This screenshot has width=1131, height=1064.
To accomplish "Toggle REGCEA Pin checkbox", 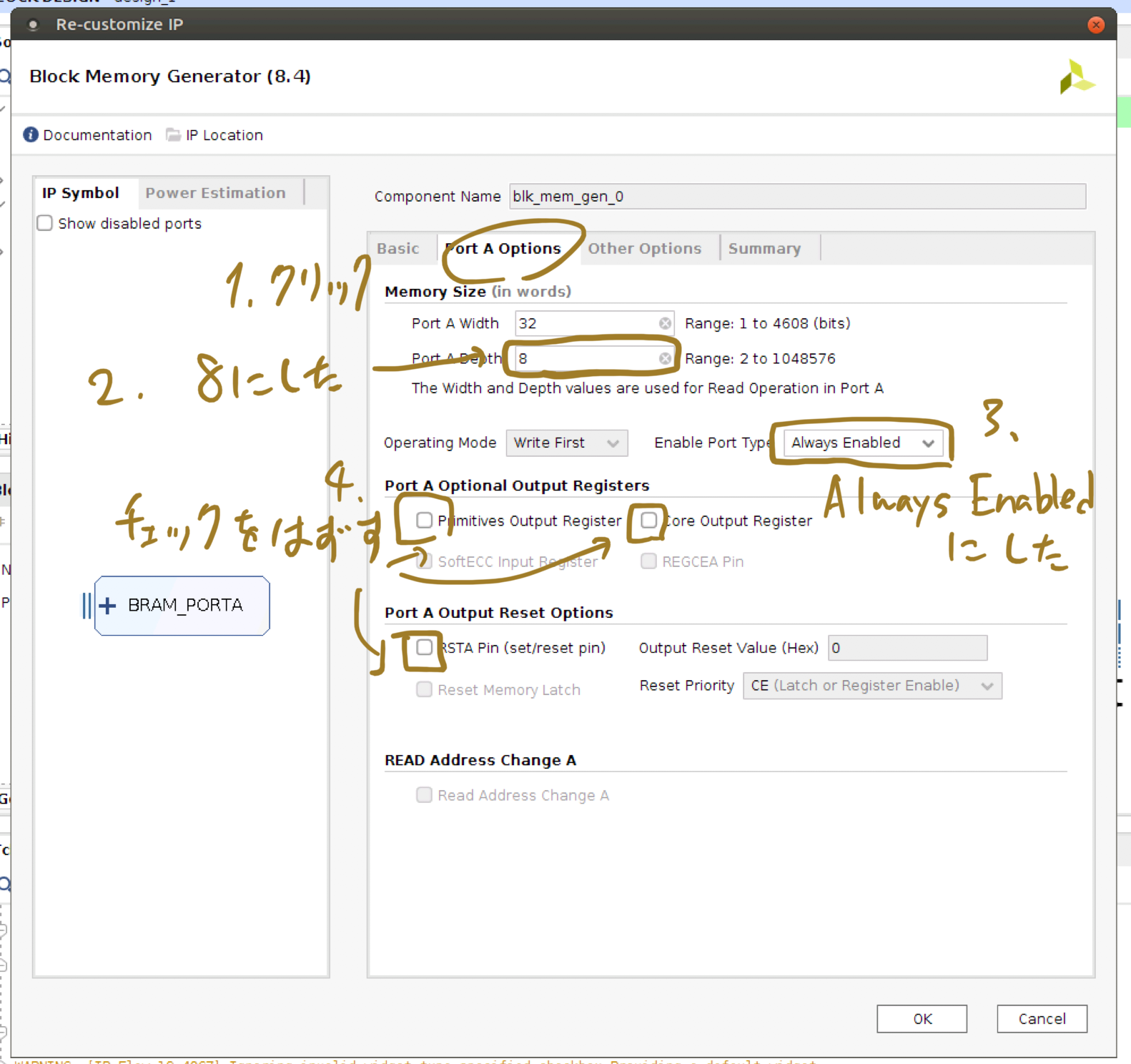I will click(648, 561).
